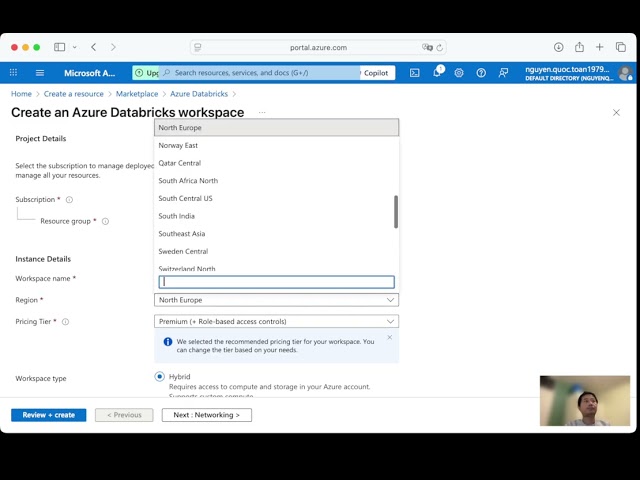Choose South Africa North in the list
The width and height of the screenshot is (640, 480).
276,180
